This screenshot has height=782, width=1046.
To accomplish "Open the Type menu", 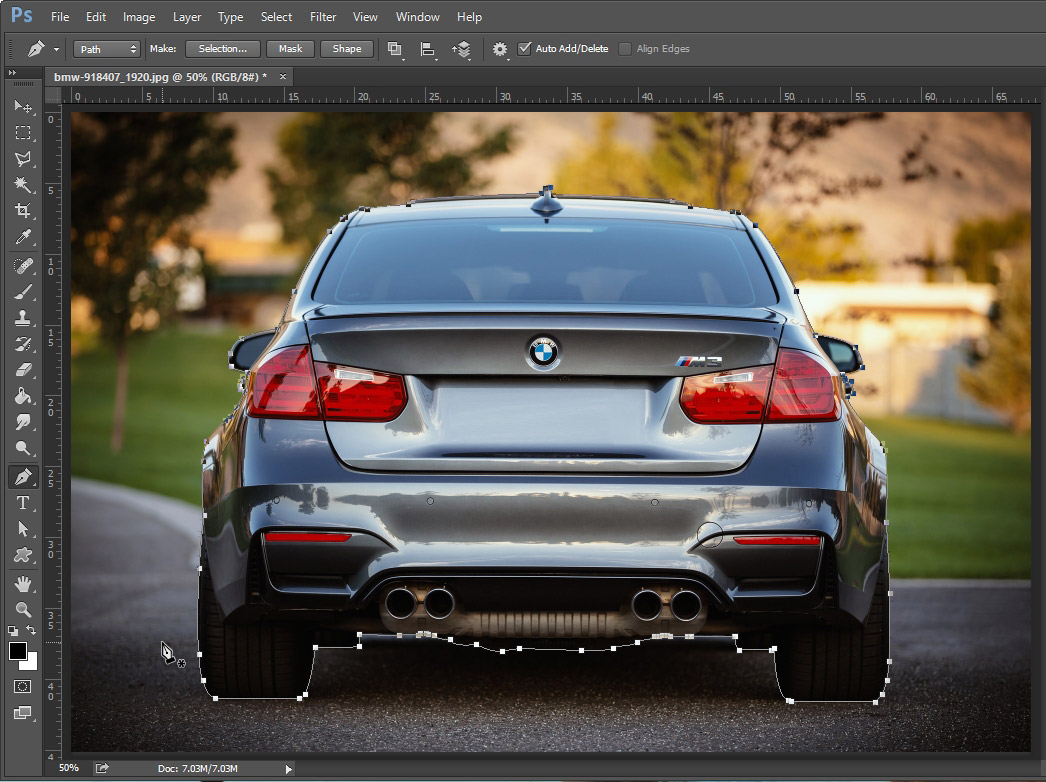I will (x=230, y=17).
